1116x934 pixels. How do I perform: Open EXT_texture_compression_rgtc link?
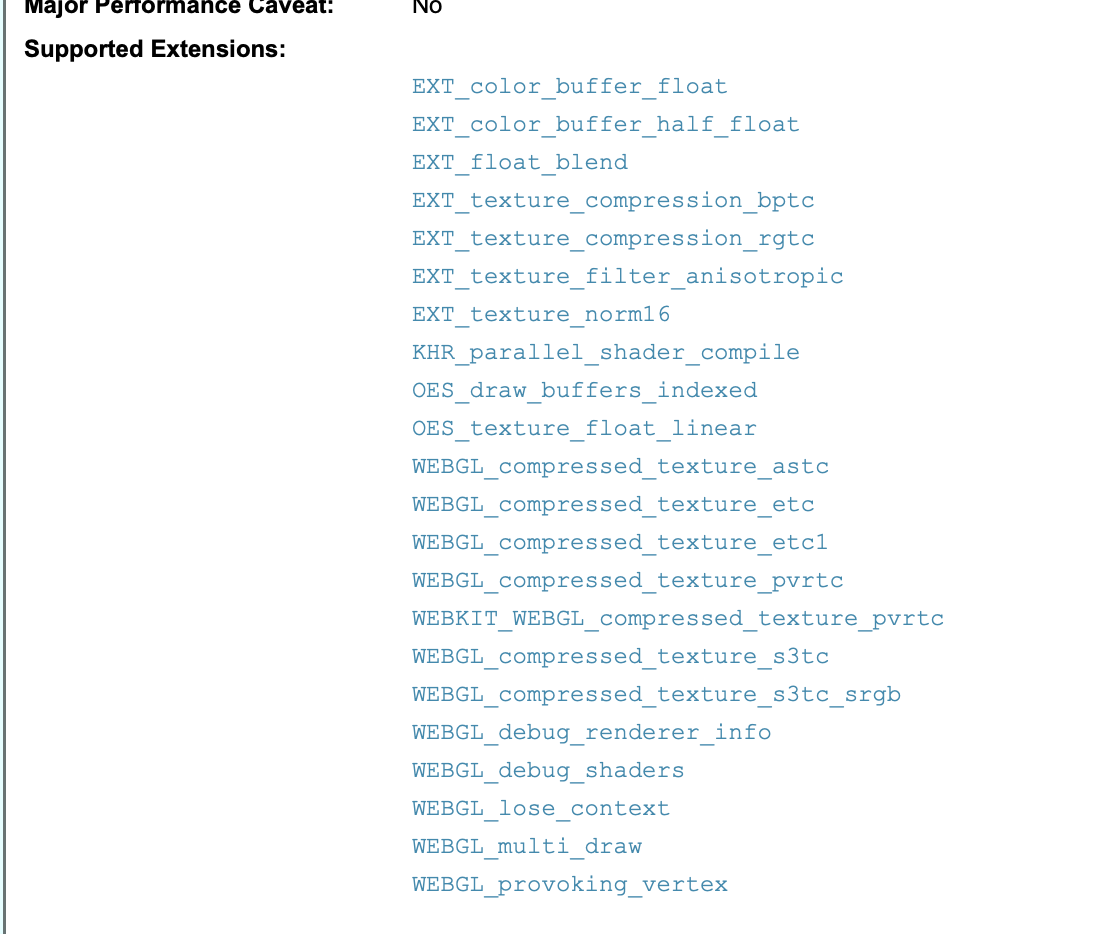tap(613, 238)
